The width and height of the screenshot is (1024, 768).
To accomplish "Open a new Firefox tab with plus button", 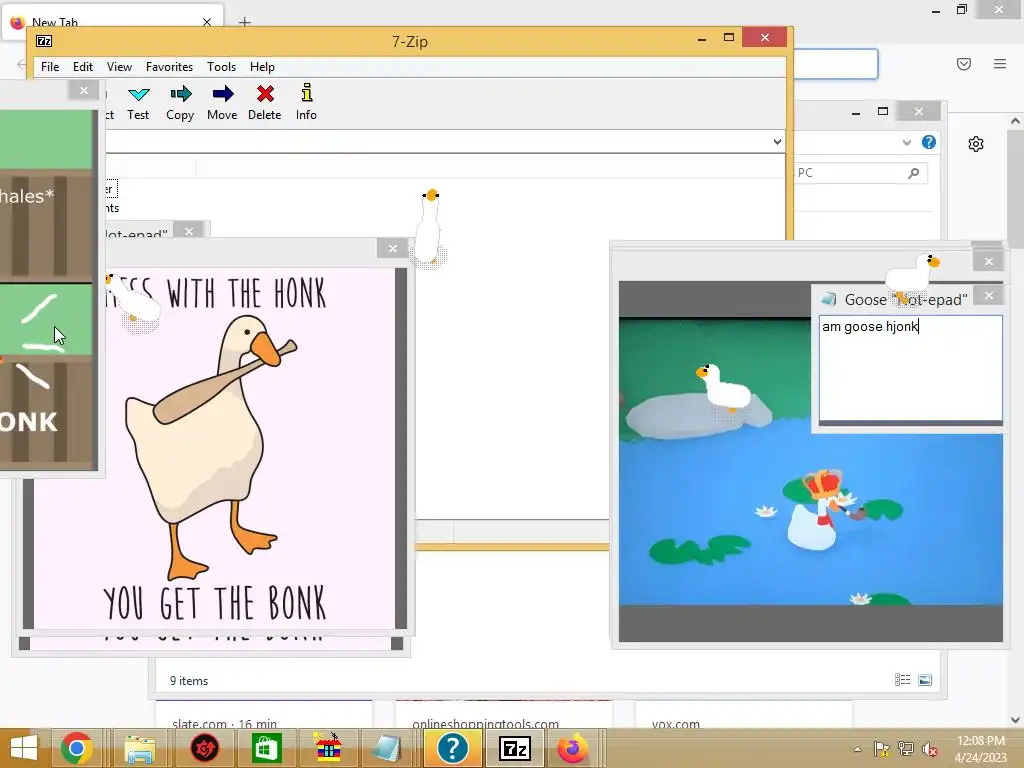I will [244, 22].
